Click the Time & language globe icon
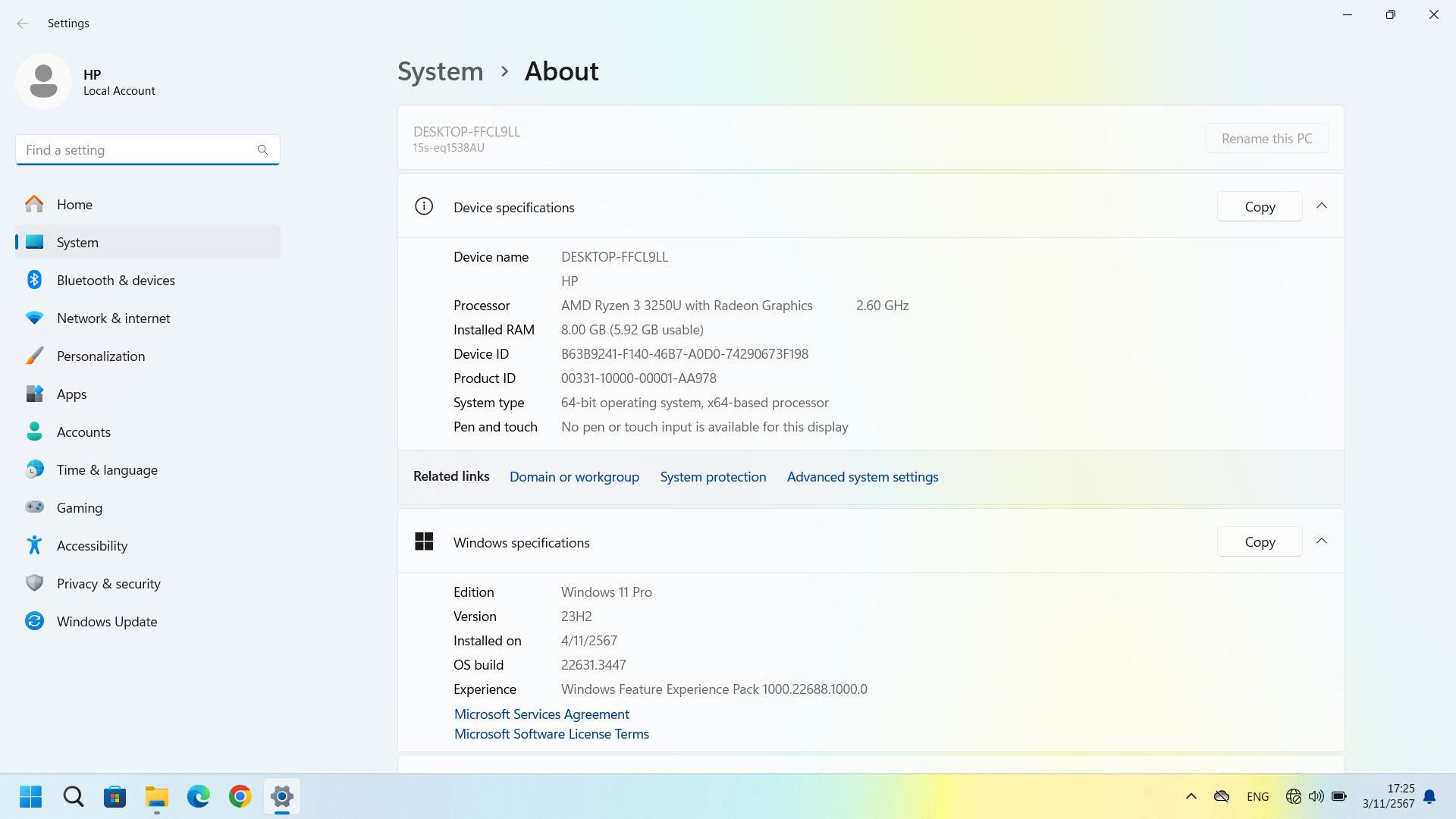This screenshot has height=819, width=1456. (34, 469)
